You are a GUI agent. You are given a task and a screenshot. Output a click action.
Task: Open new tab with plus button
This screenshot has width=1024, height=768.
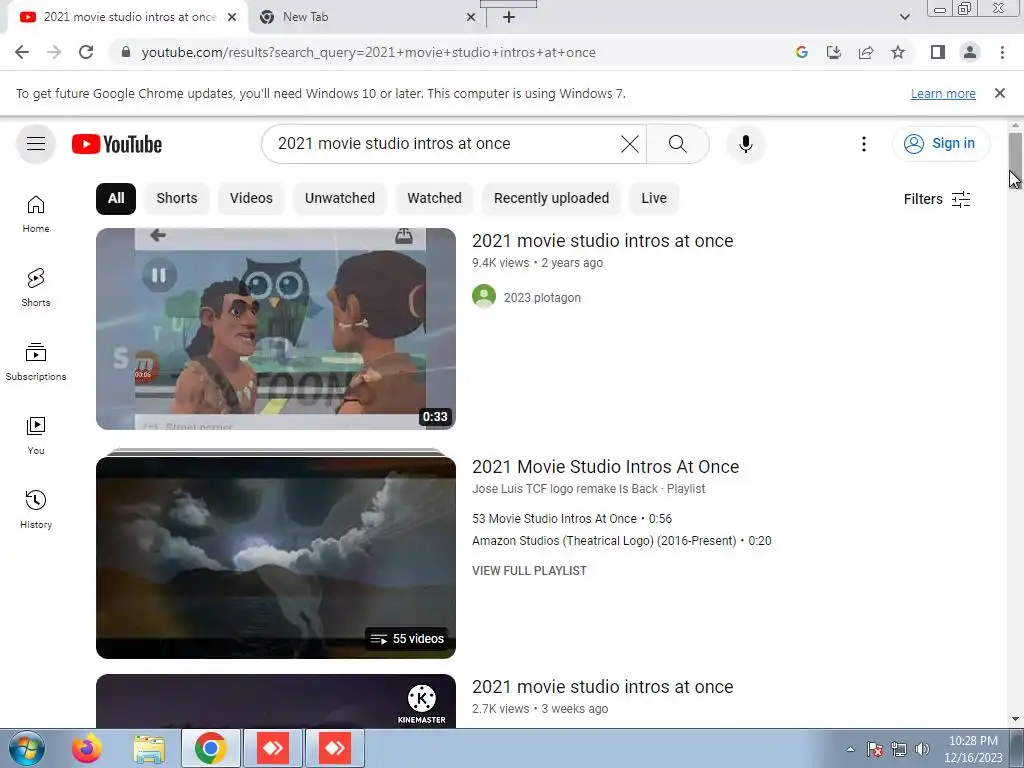point(509,17)
